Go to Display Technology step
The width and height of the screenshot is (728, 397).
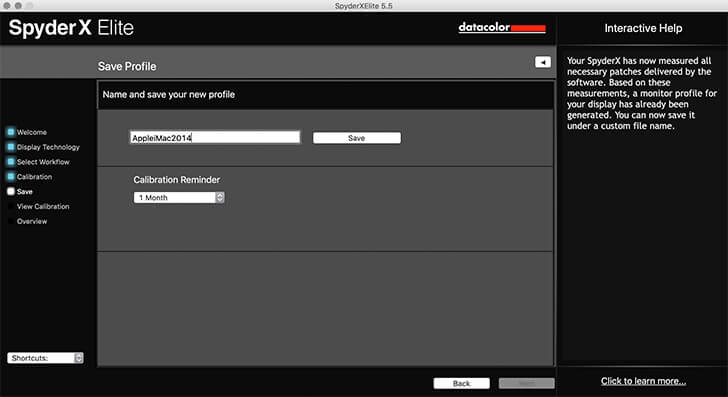(x=48, y=147)
